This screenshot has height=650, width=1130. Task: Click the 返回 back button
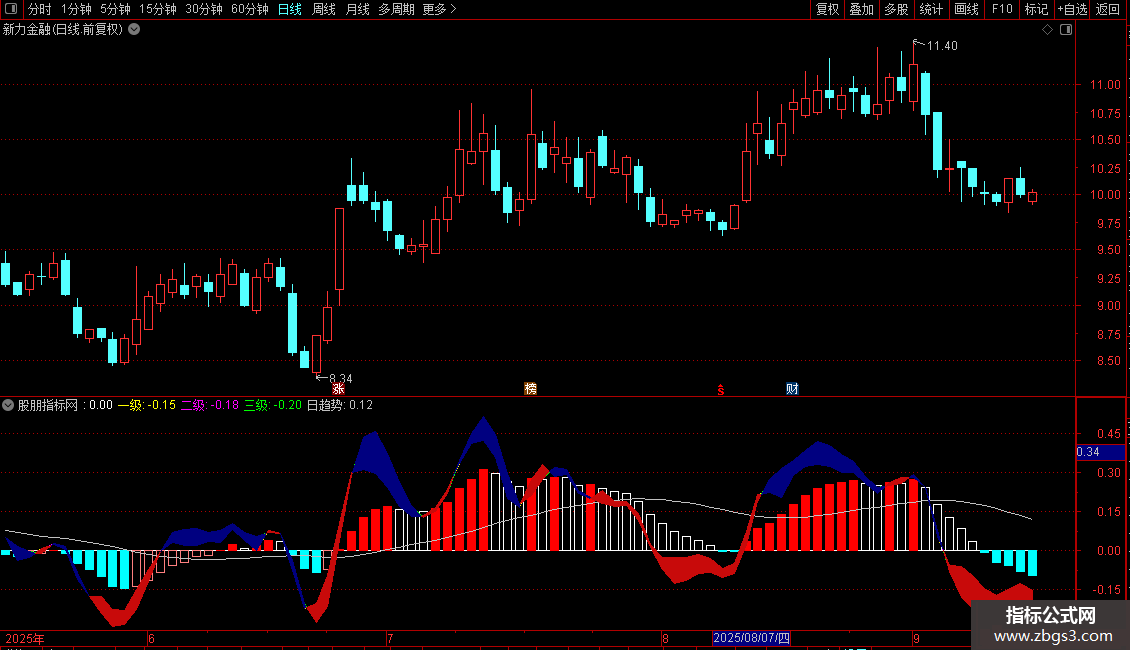coord(1108,9)
